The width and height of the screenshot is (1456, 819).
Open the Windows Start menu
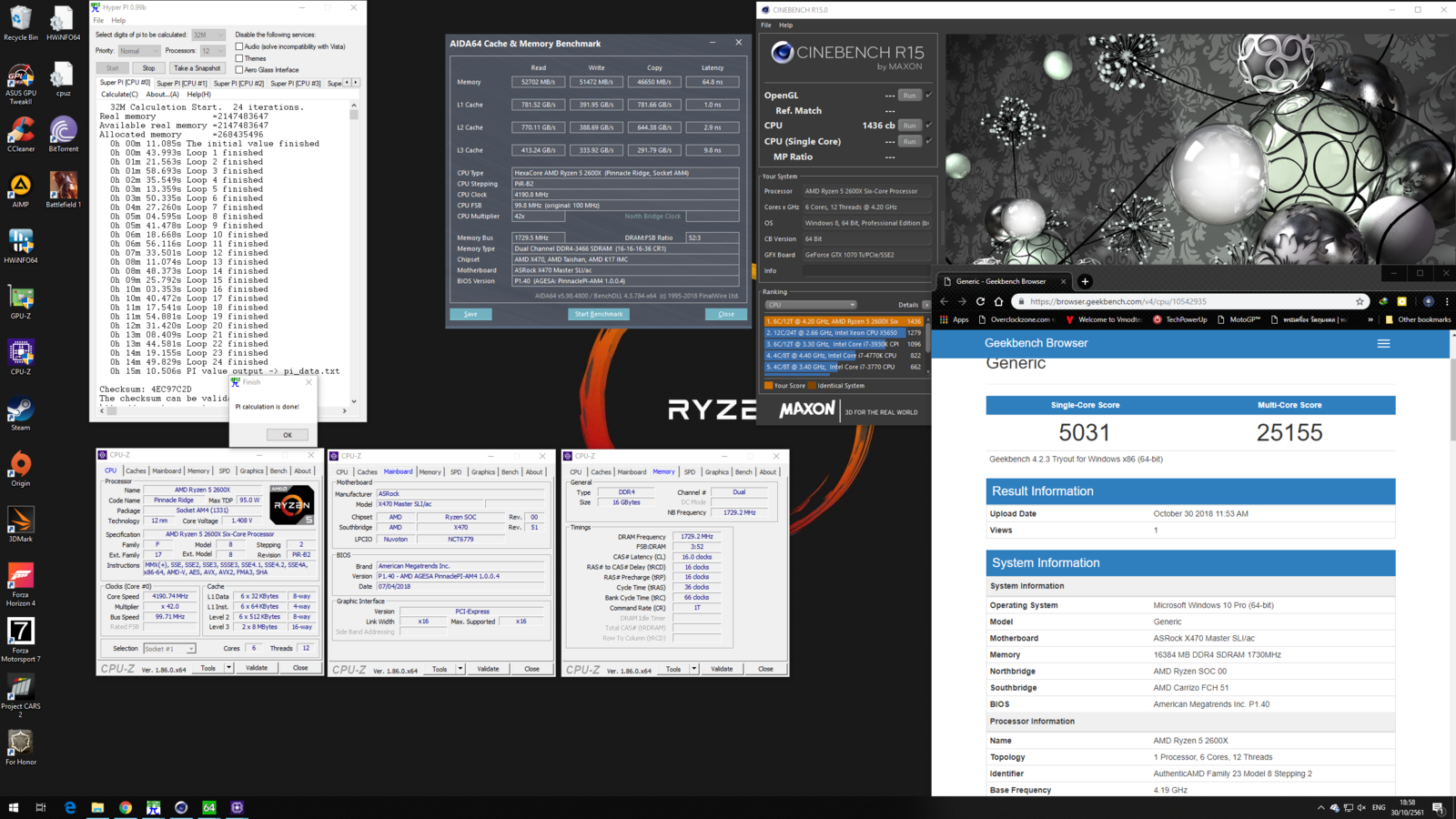pos(14,807)
